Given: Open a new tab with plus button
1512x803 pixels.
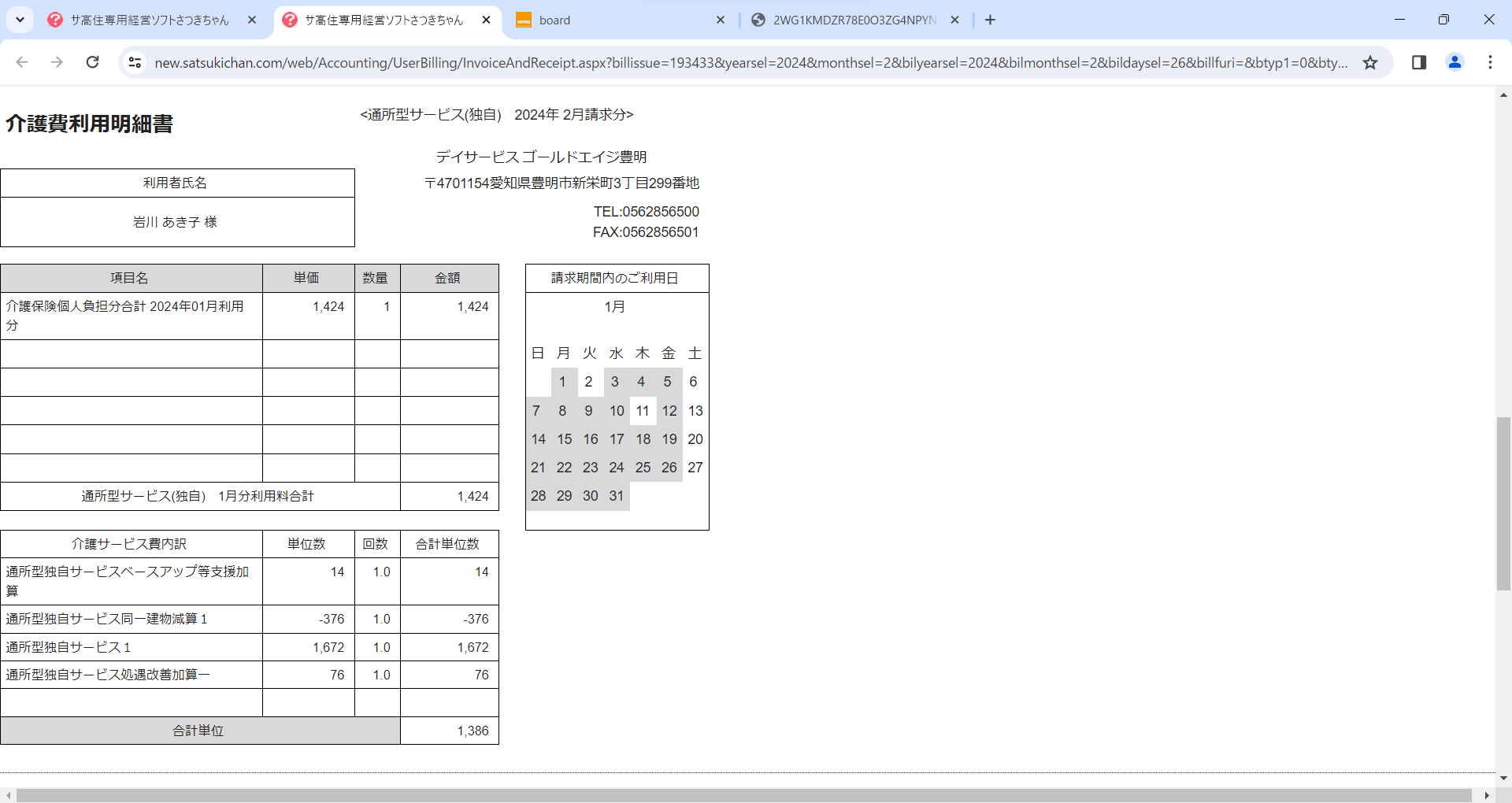Looking at the screenshot, I should click(990, 20).
